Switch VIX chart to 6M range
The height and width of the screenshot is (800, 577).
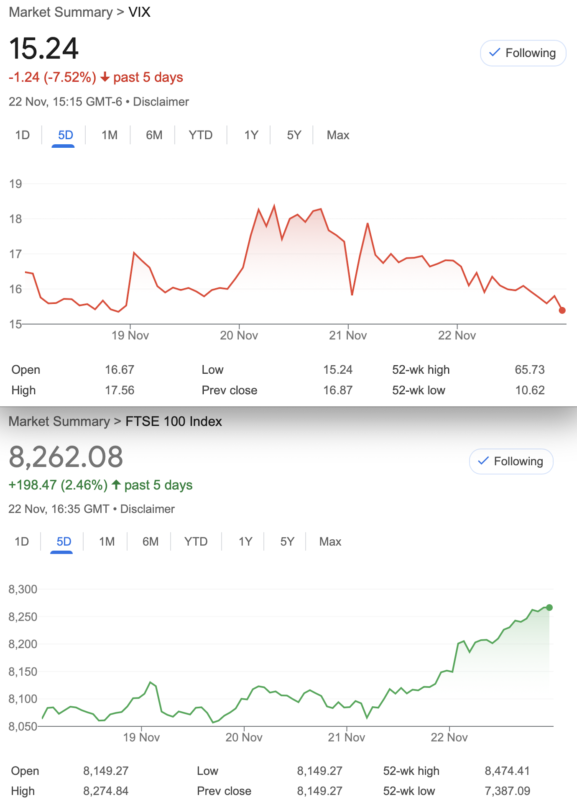(x=154, y=135)
